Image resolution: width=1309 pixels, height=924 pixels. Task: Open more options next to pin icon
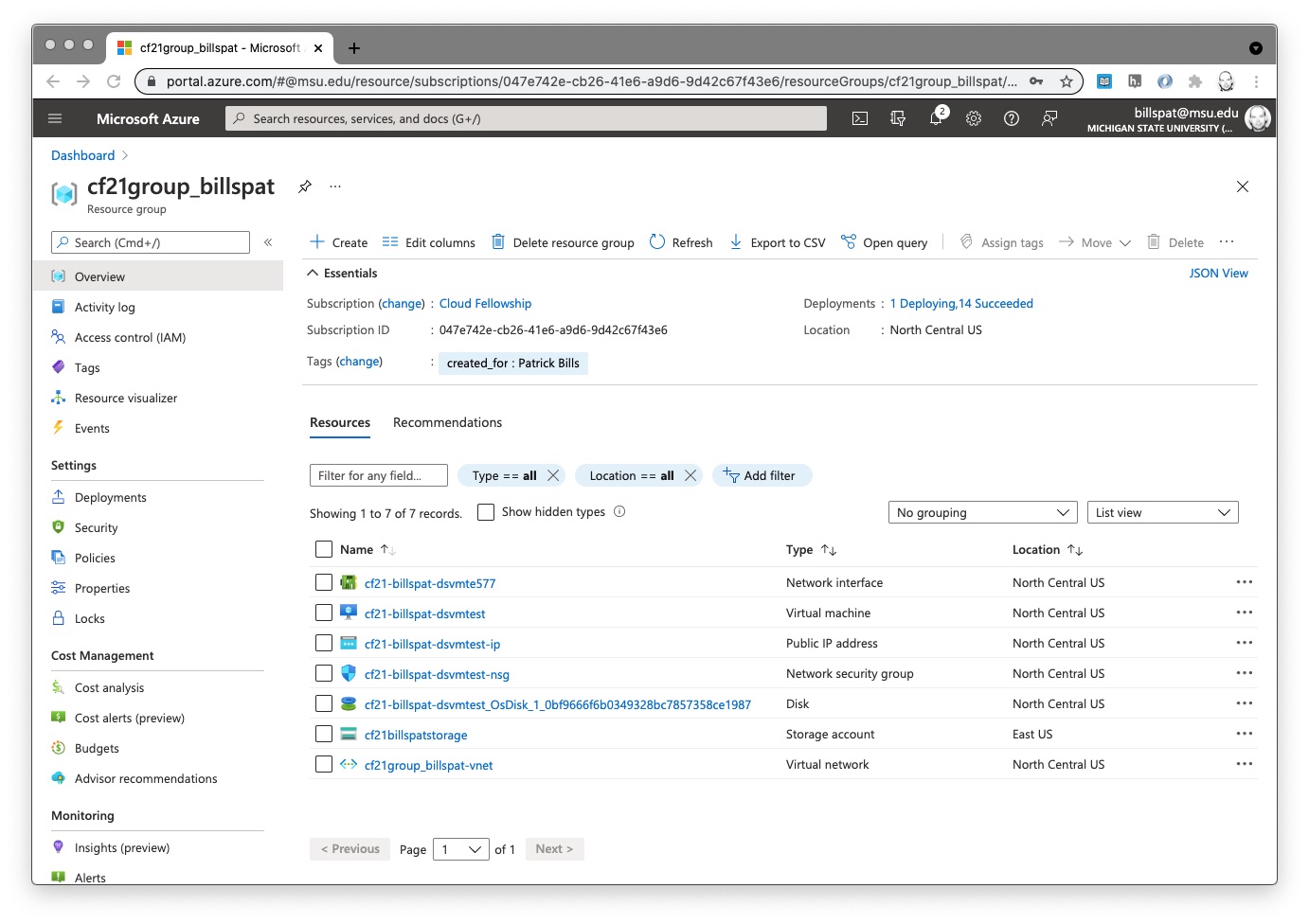click(335, 187)
